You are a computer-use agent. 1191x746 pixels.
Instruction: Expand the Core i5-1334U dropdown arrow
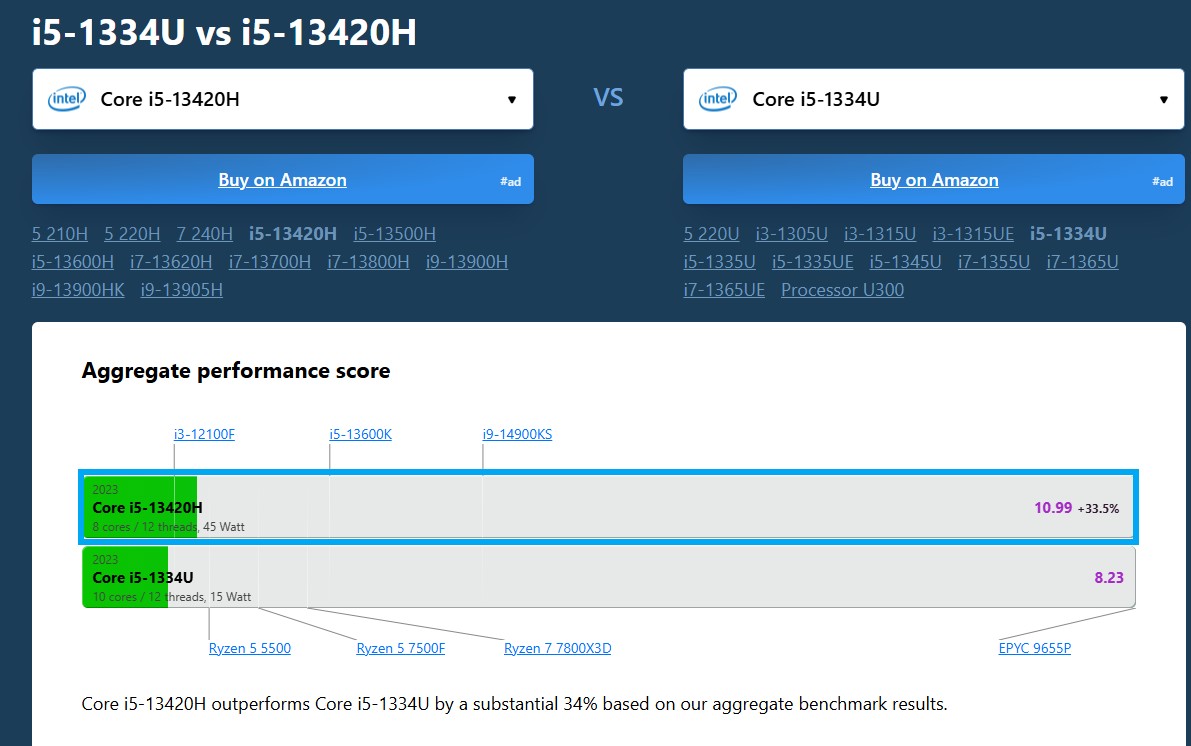(x=1164, y=100)
